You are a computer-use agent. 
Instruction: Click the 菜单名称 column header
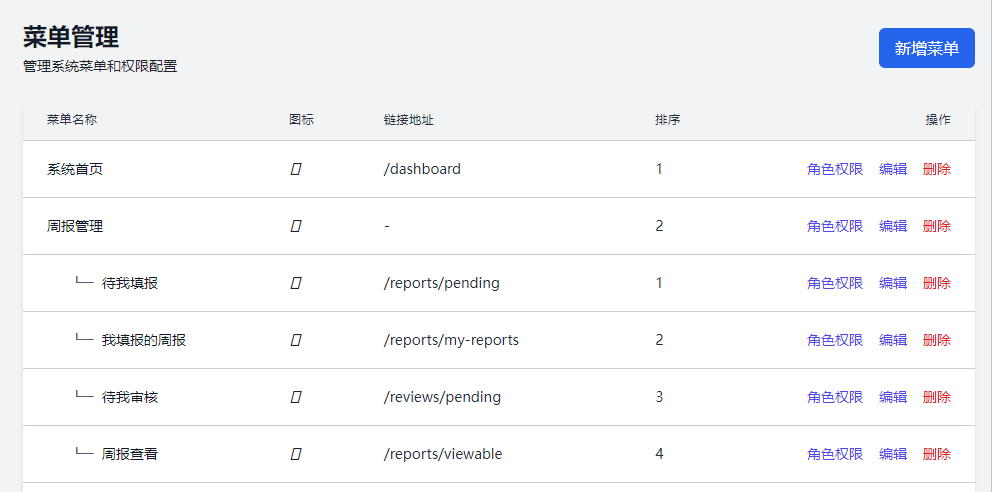click(x=72, y=120)
